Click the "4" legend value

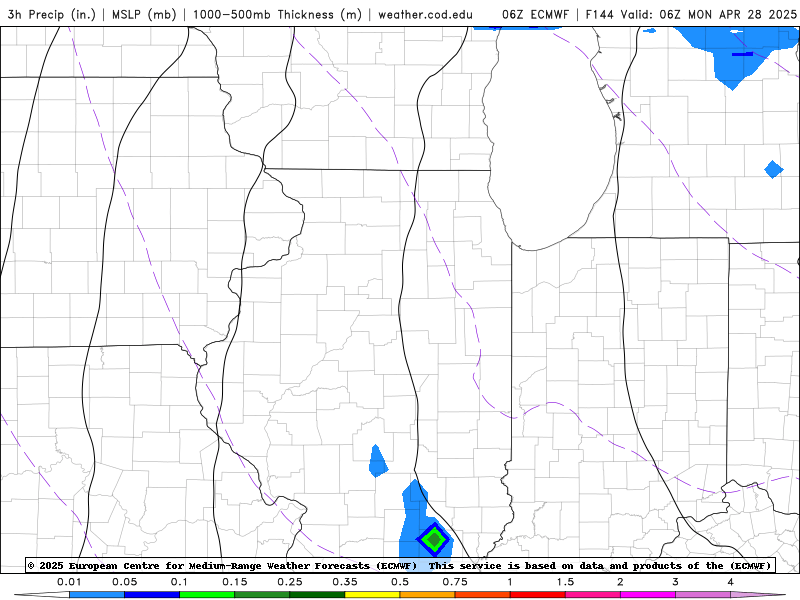731,582
